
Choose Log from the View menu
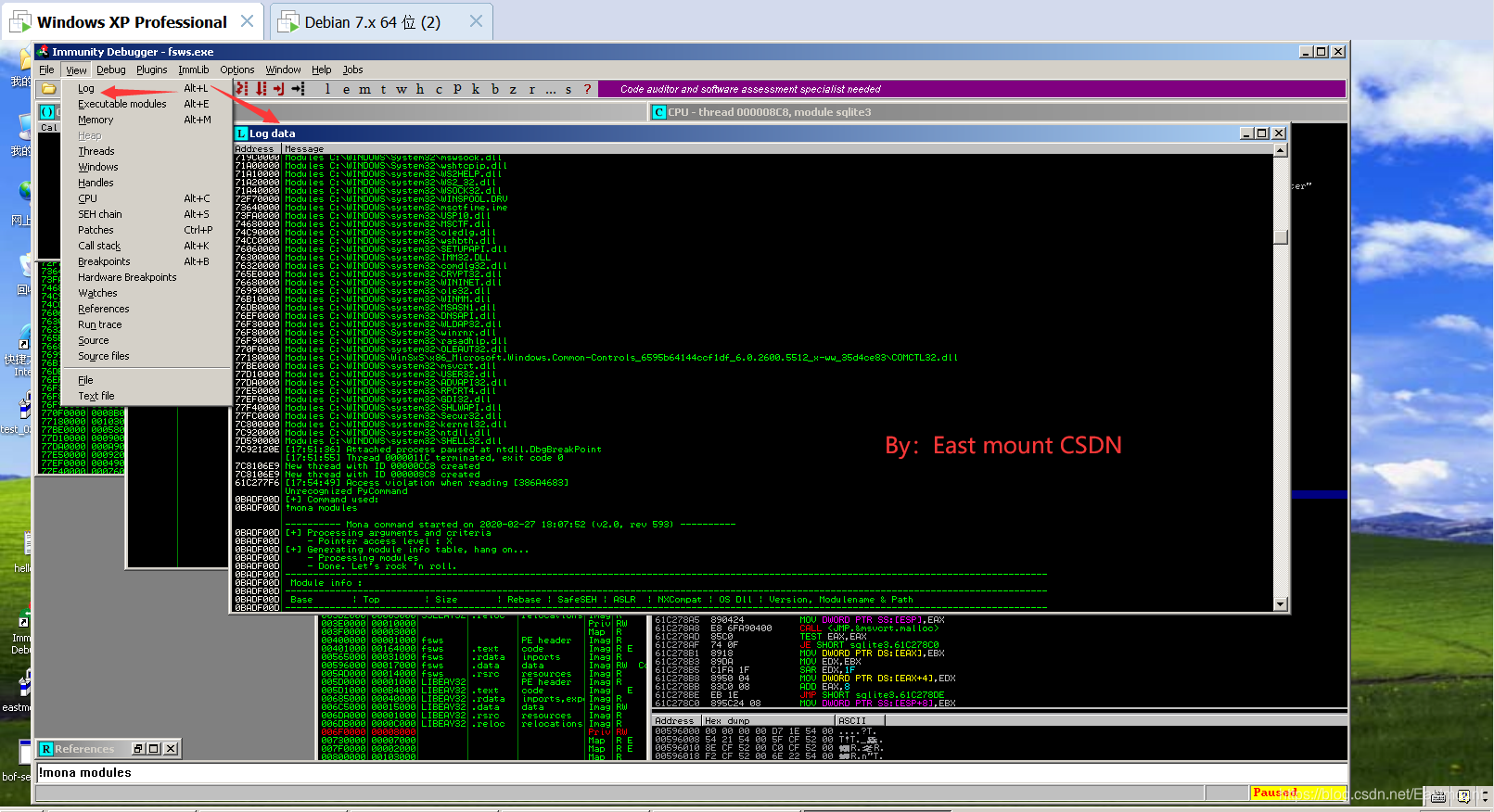click(147, 88)
